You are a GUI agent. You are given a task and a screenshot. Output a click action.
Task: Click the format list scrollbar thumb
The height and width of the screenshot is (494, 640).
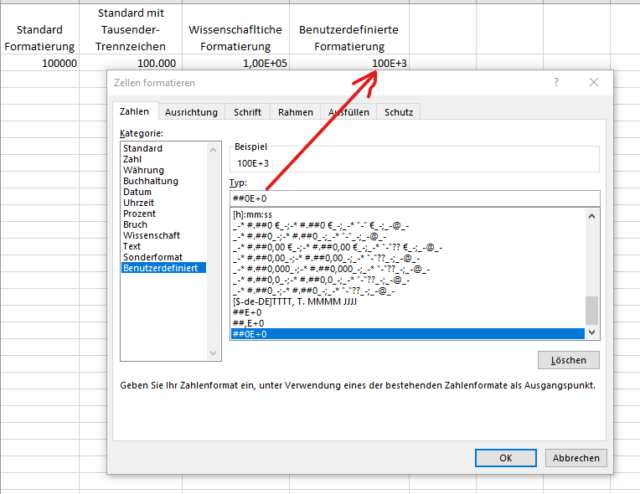pyautogui.click(x=592, y=310)
